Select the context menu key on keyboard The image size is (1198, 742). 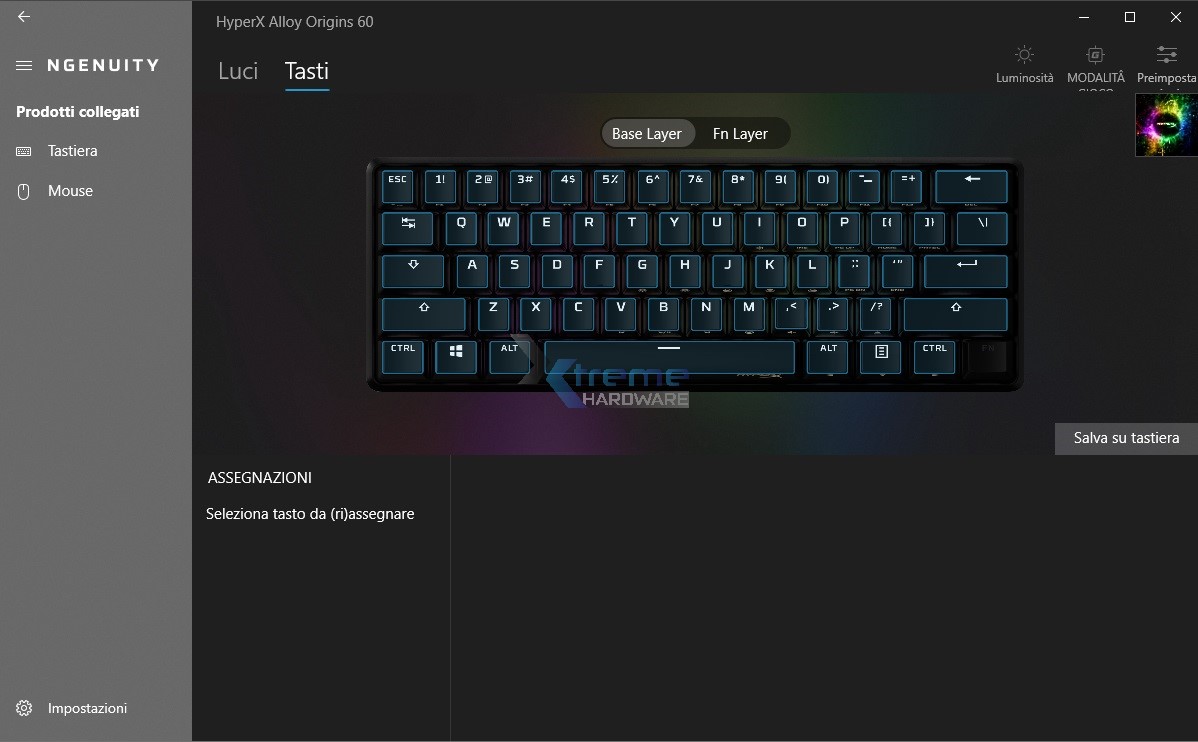pyautogui.click(x=881, y=356)
